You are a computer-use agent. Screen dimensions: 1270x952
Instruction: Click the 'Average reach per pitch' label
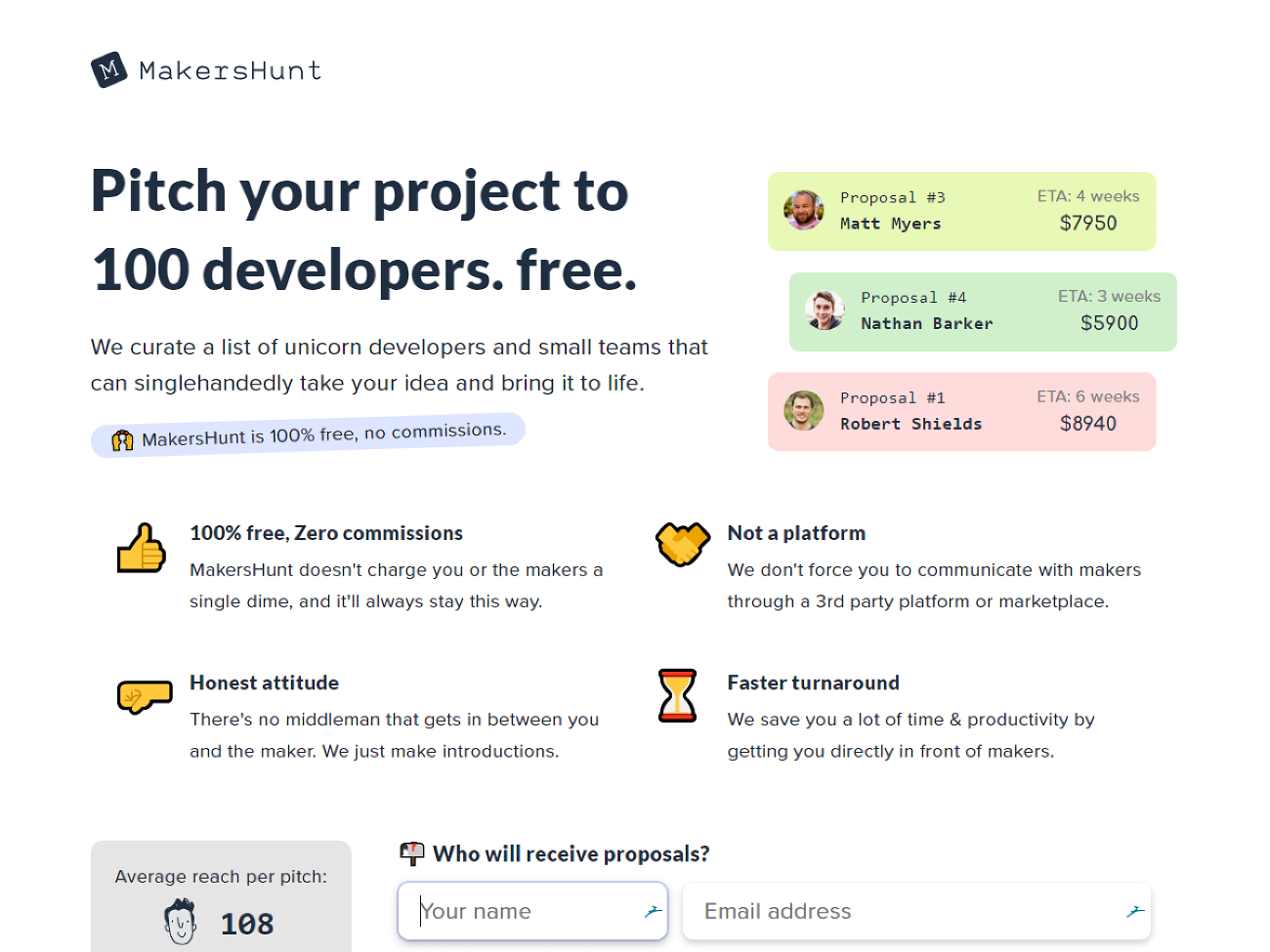pos(221,877)
